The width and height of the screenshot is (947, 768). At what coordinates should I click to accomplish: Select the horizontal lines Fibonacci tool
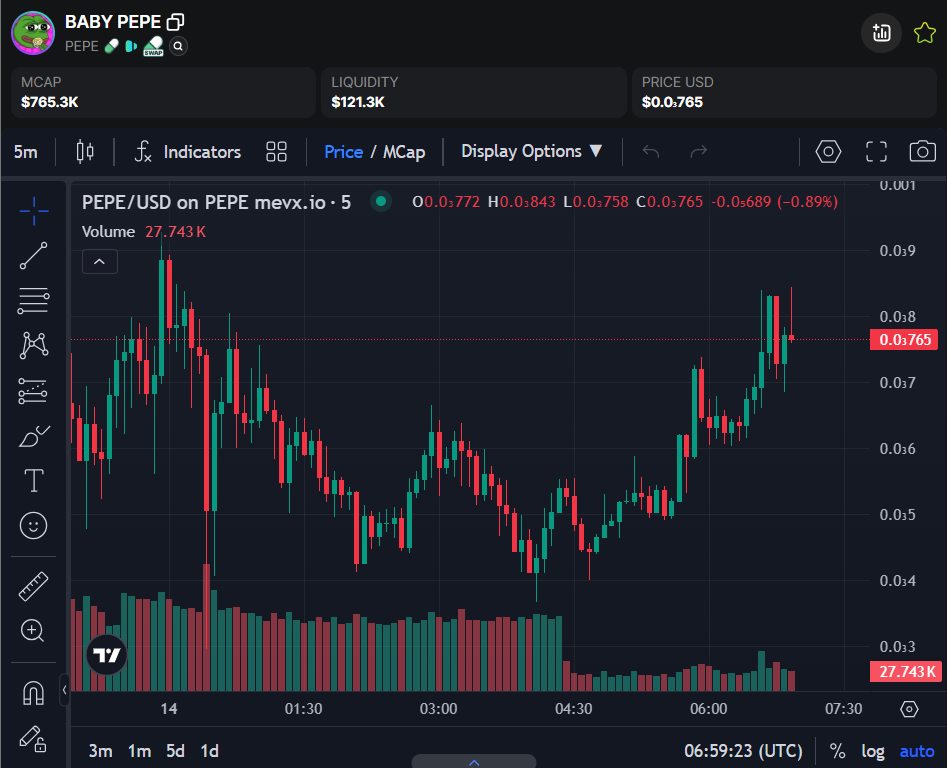pyautogui.click(x=34, y=300)
